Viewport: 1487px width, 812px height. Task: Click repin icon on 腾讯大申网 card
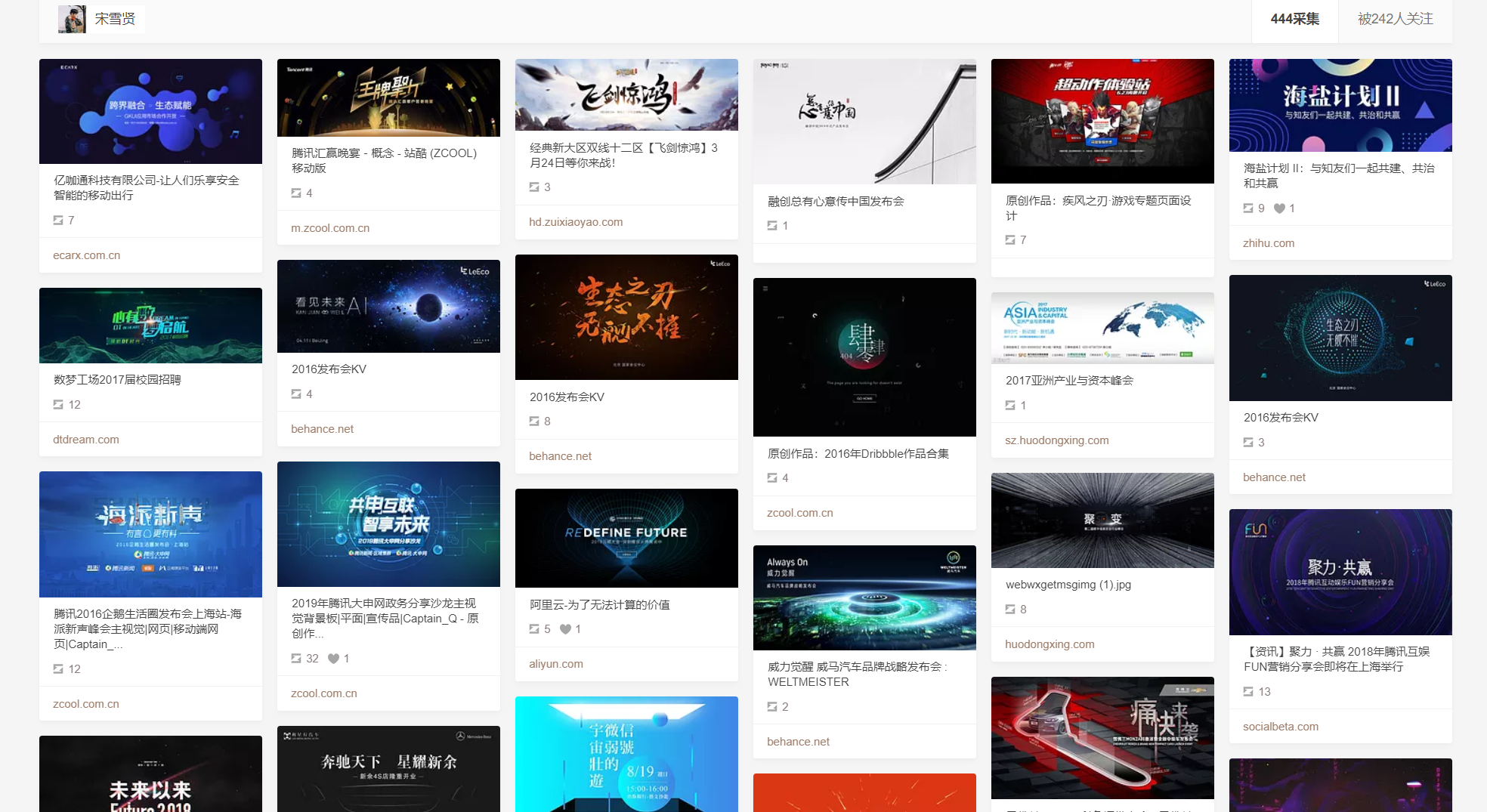pos(296,659)
